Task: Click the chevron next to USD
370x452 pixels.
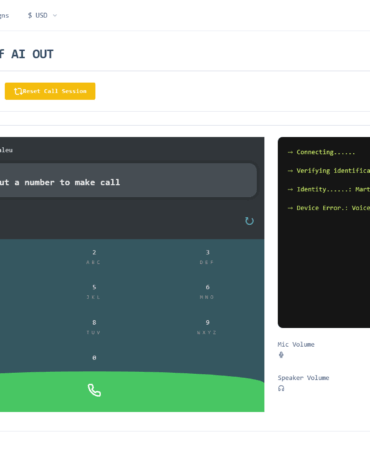Action: [55, 15]
